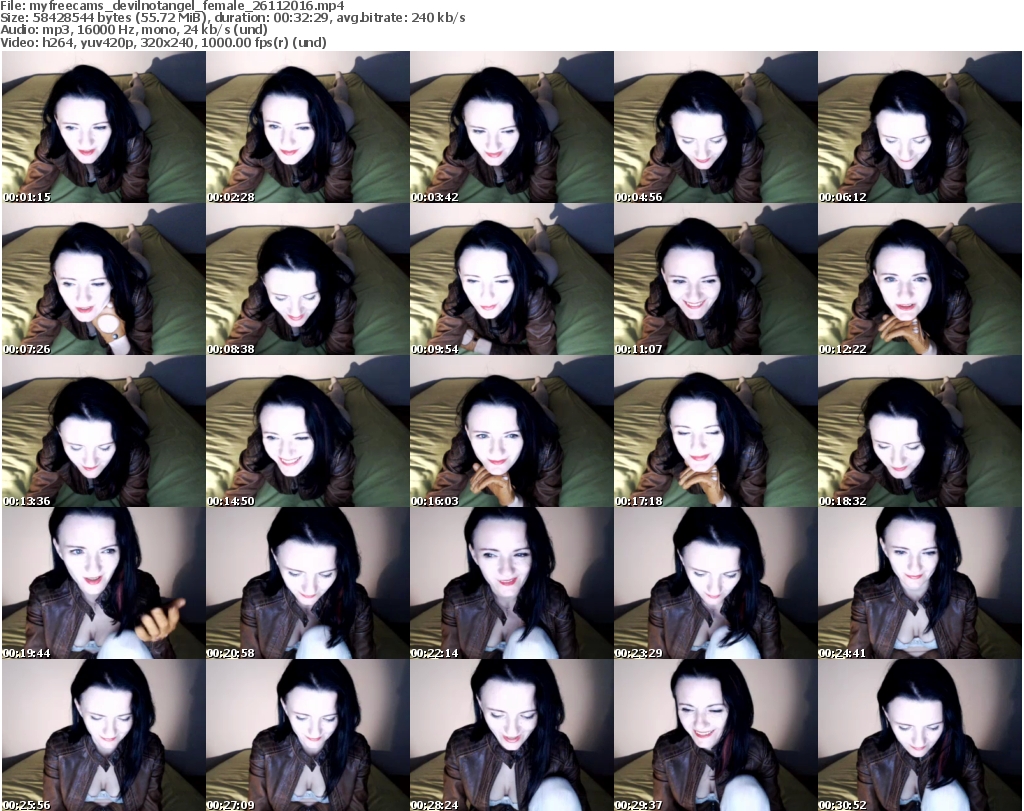
Task: Select the thumbnail timestamped 00:13:36
Action: click(104, 431)
